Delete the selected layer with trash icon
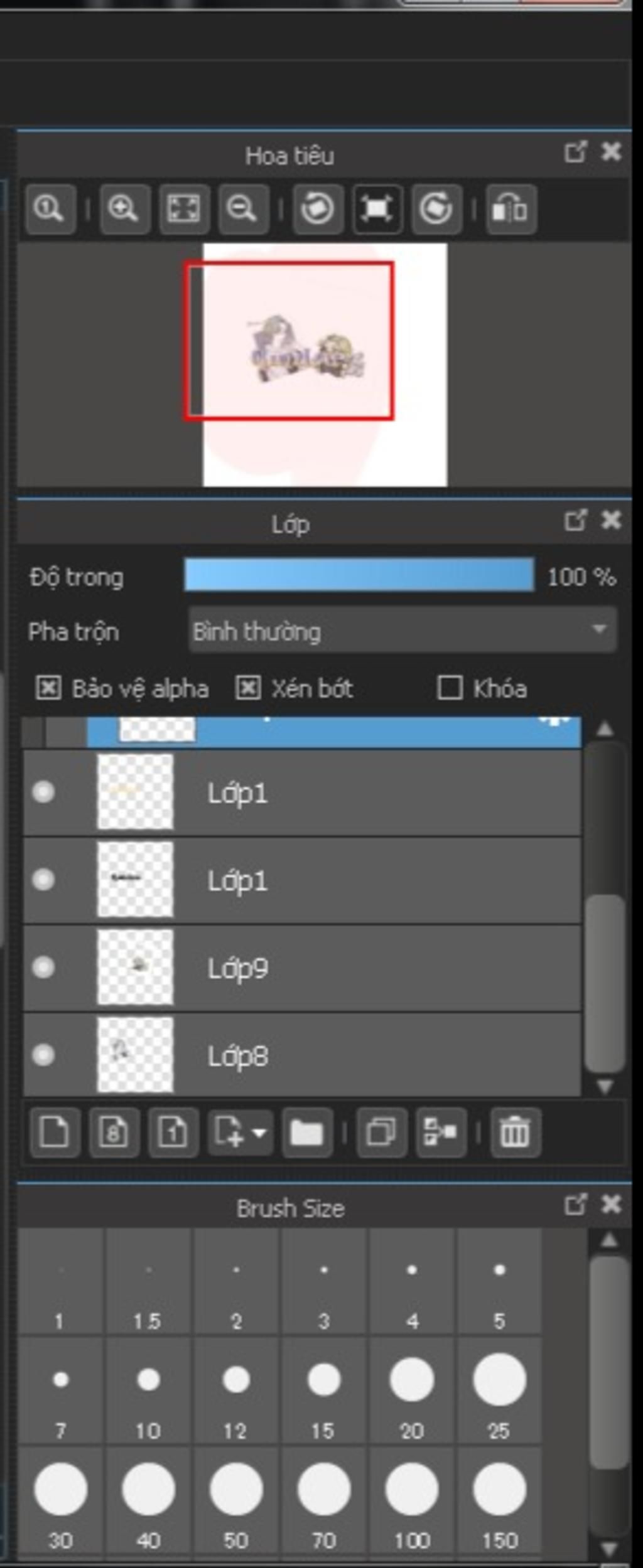This screenshot has height=1568, width=643. point(514,1133)
